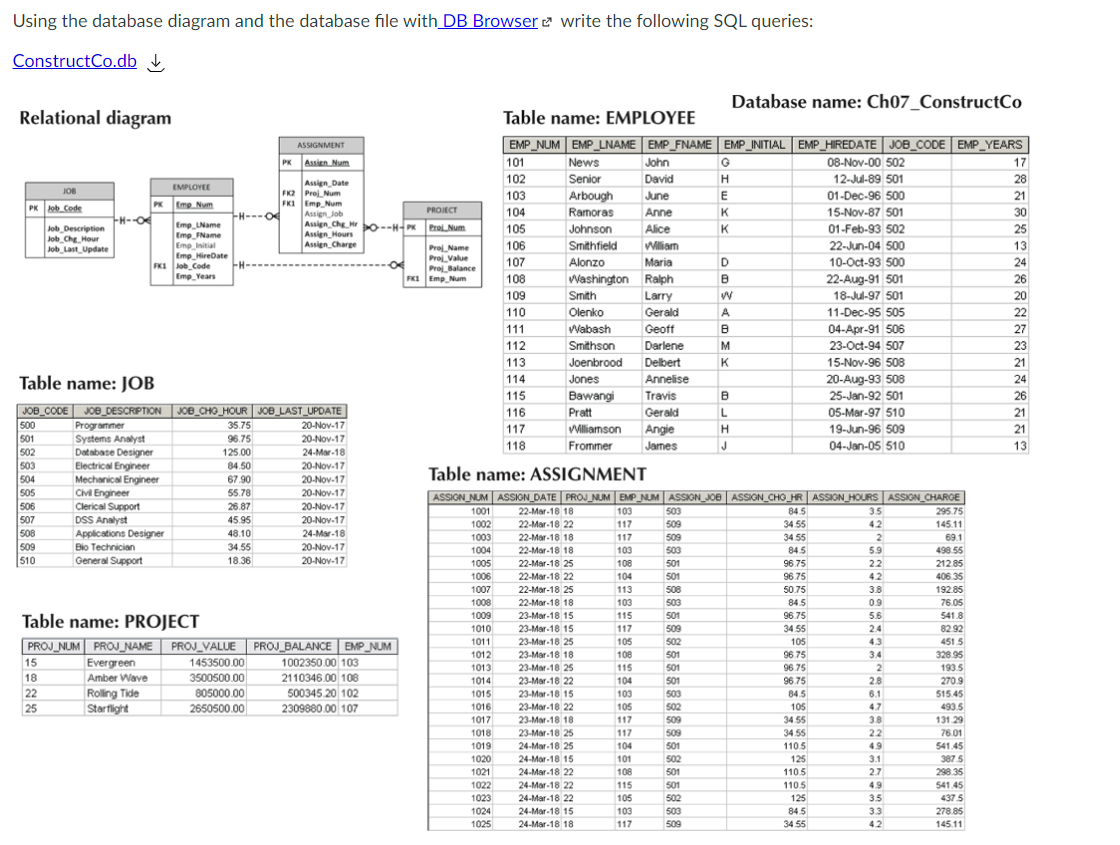The image size is (1120, 845).
Task: Click the JOB entity in relational diagram
Action: pos(69,220)
